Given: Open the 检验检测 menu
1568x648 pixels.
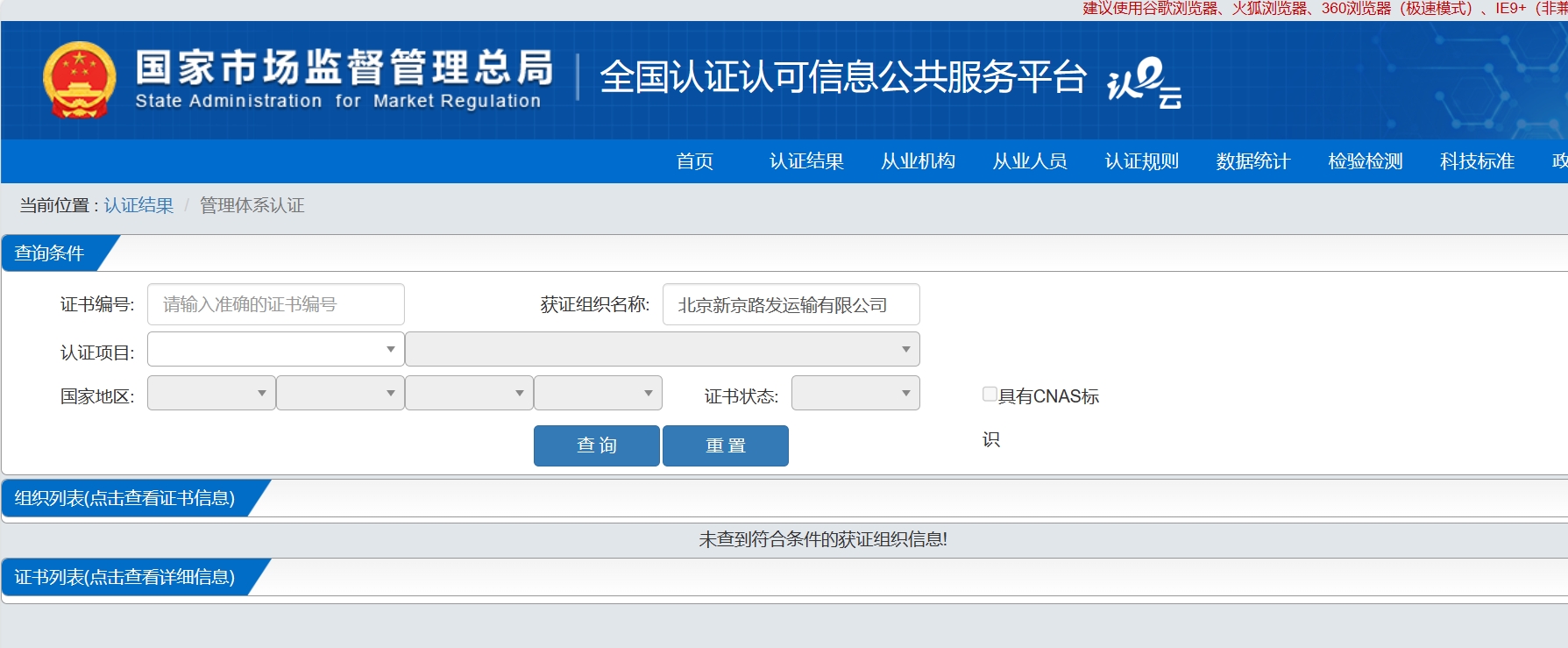Looking at the screenshot, I should [x=1366, y=161].
